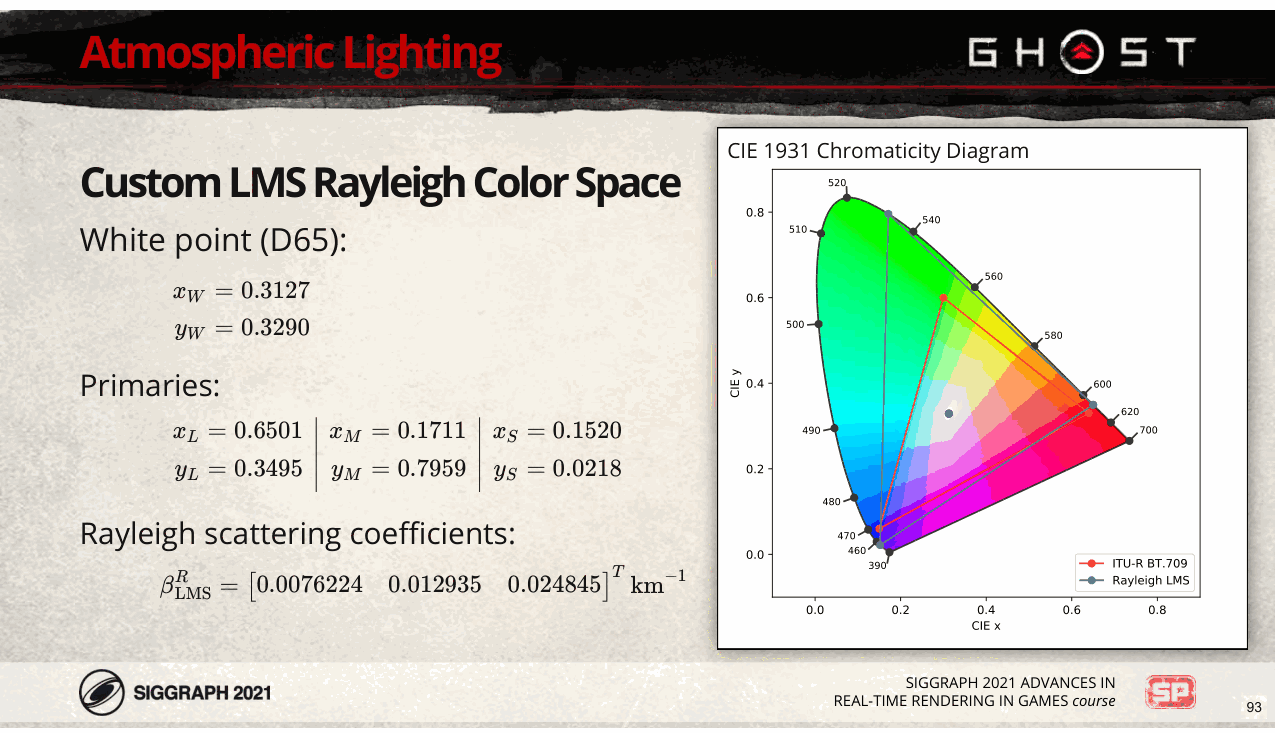Click the GHOST game logo
This screenshot has height=733, width=1275.
coord(1081,52)
